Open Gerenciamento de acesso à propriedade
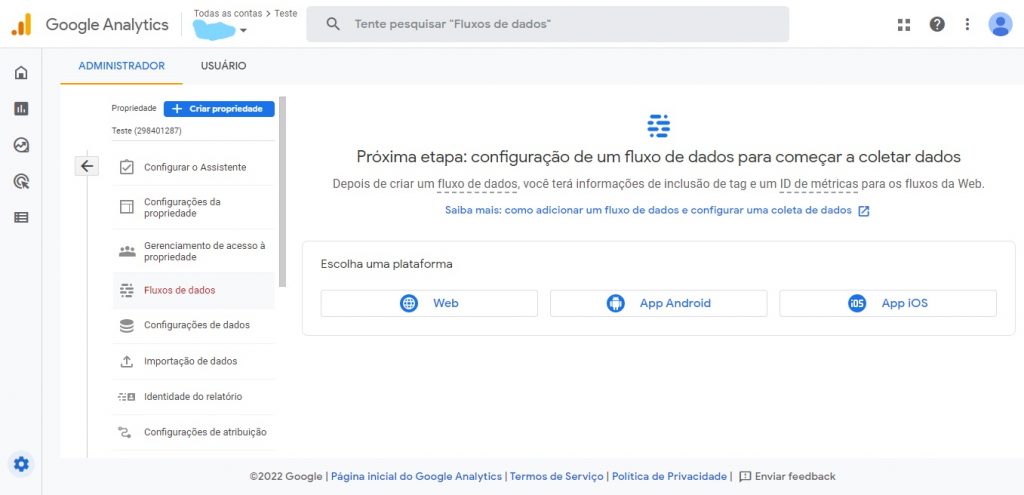The height and width of the screenshot is (495, 1024). pyautogui.click(x=193, y=251)
